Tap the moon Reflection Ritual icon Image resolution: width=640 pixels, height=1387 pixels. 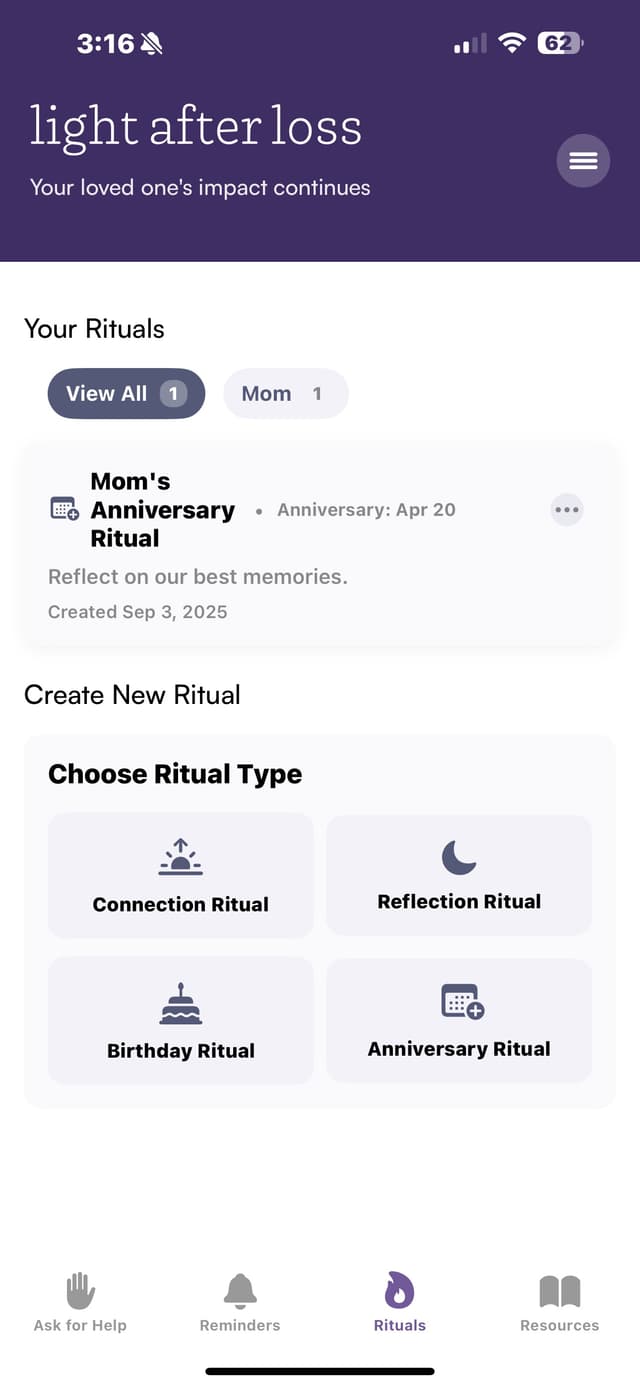pyautogui.click(x=459, y=857)
